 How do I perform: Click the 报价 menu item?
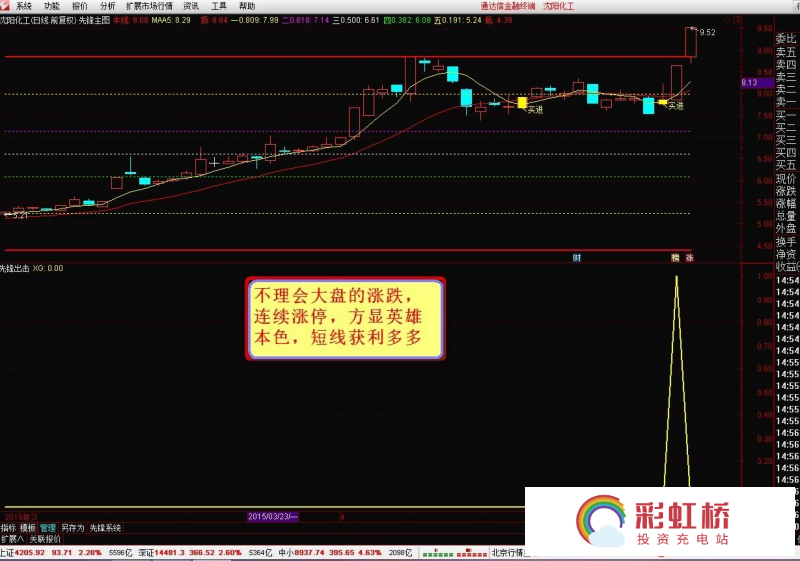click(x=80, y=6)
